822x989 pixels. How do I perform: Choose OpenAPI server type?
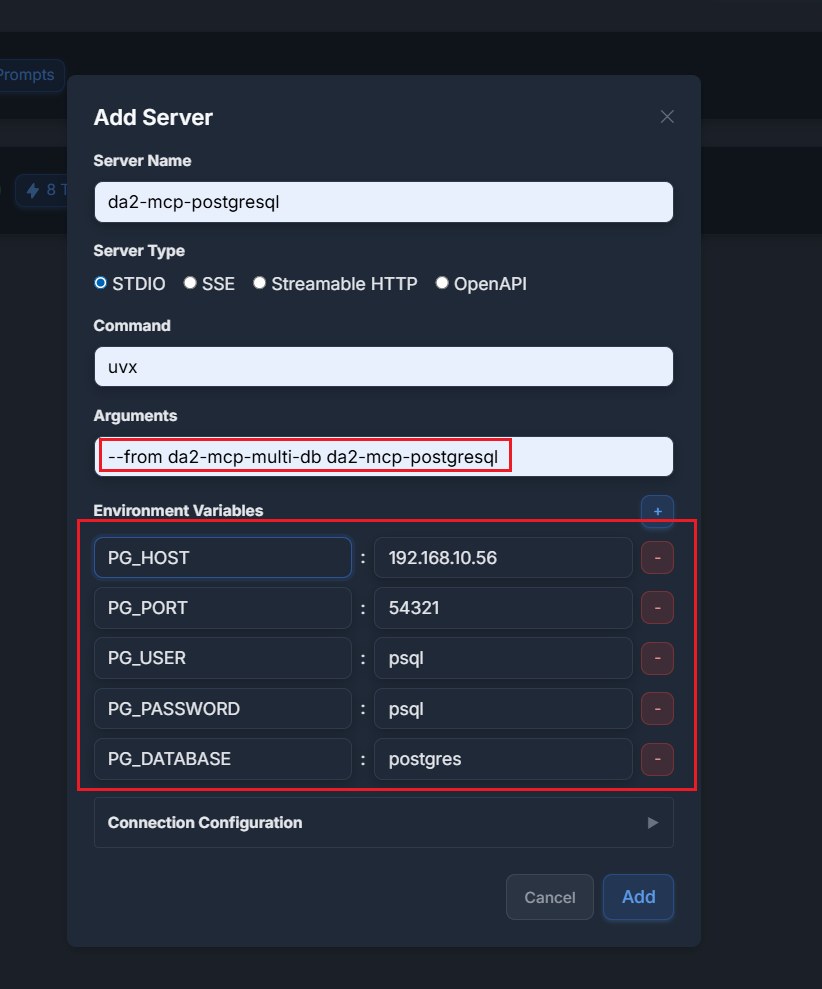click(x=442, y=284)
